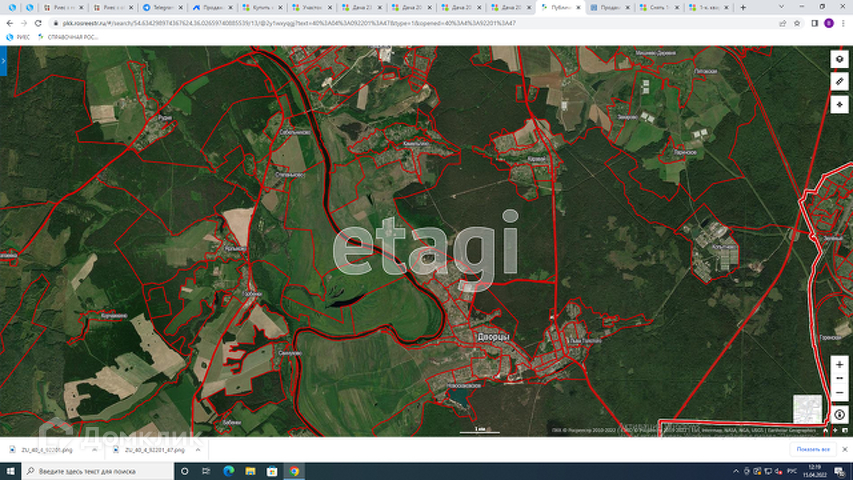Toggle the browser side panel
Screen dimensions: 853x480
tap(814, 23)
